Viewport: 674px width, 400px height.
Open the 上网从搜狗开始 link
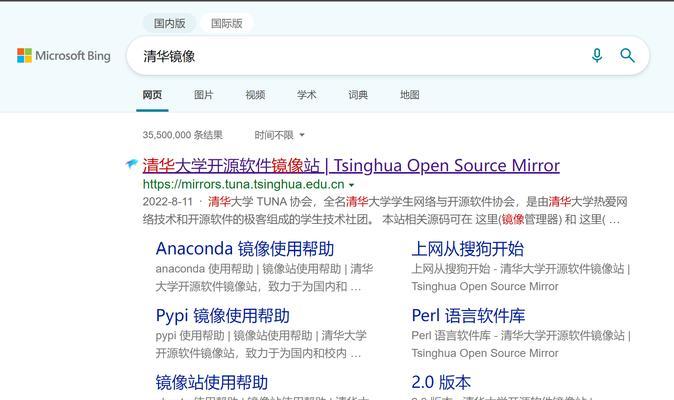pyautogui.click(x=468, y=249)
